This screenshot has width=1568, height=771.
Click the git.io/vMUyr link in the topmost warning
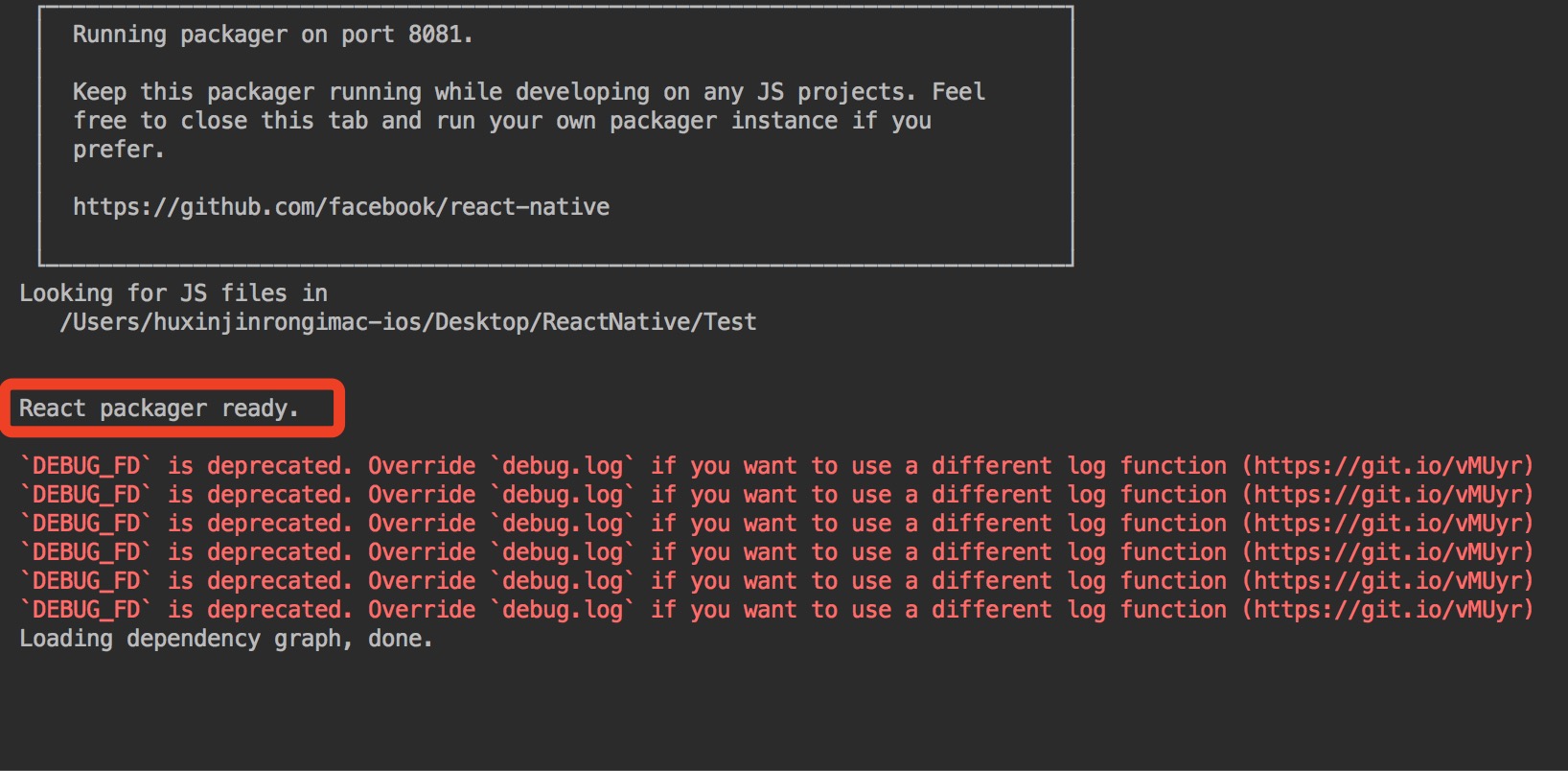tap(1388, 466)
